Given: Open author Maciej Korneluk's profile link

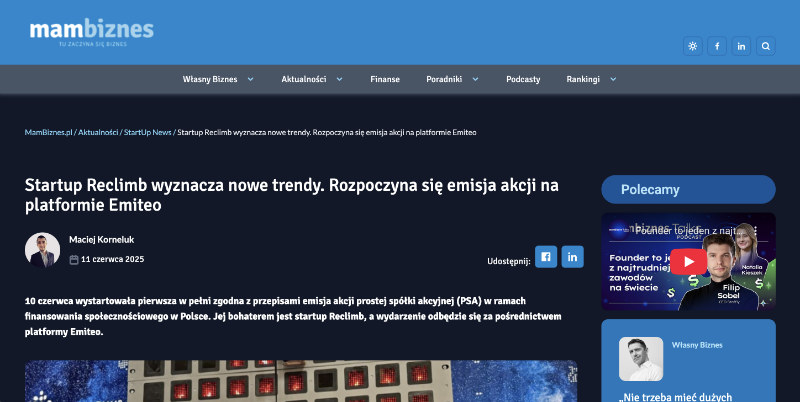Looking at the screenshot, I should pos(102,239).
